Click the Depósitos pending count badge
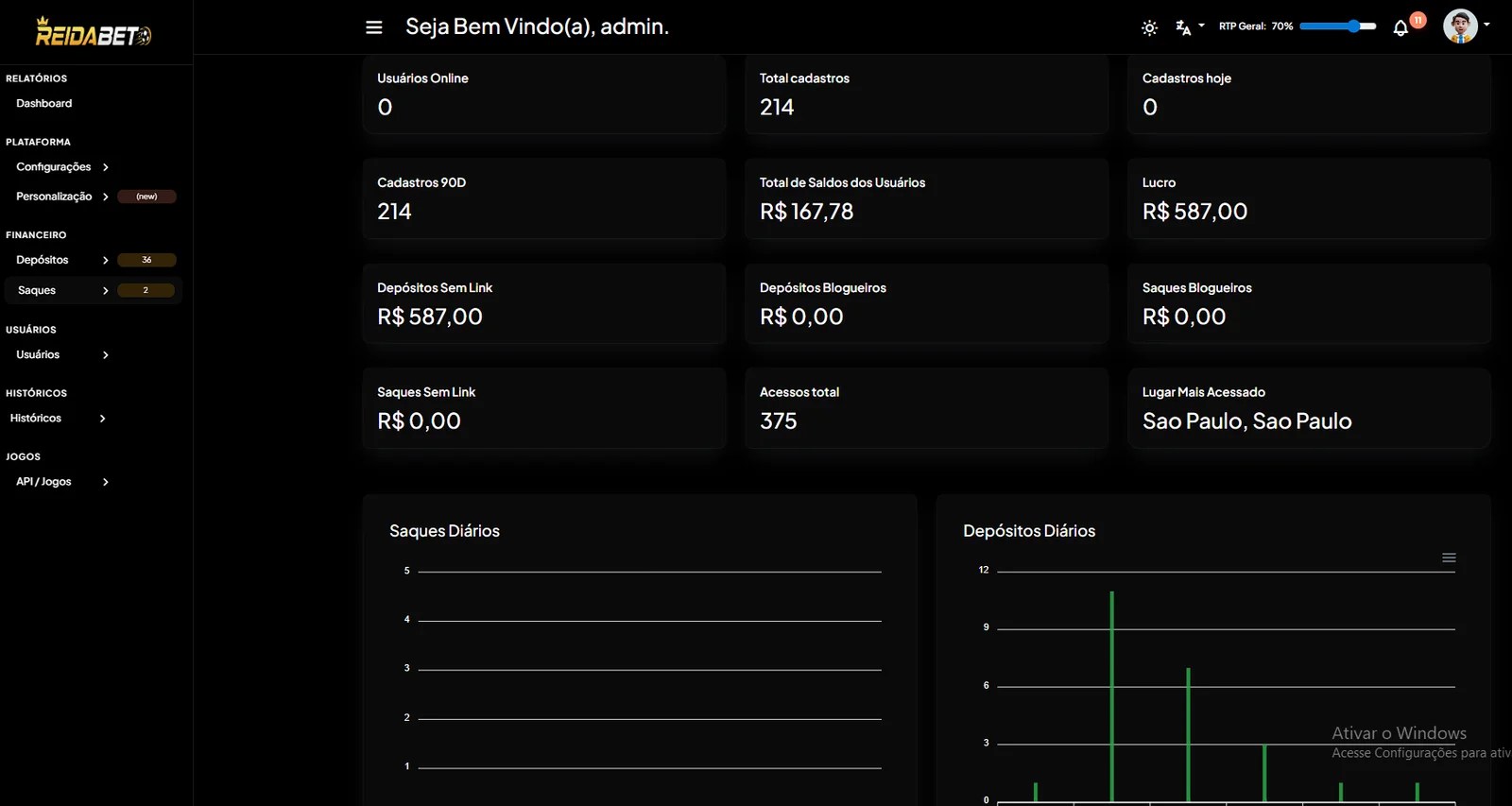 tap(146, 260)
